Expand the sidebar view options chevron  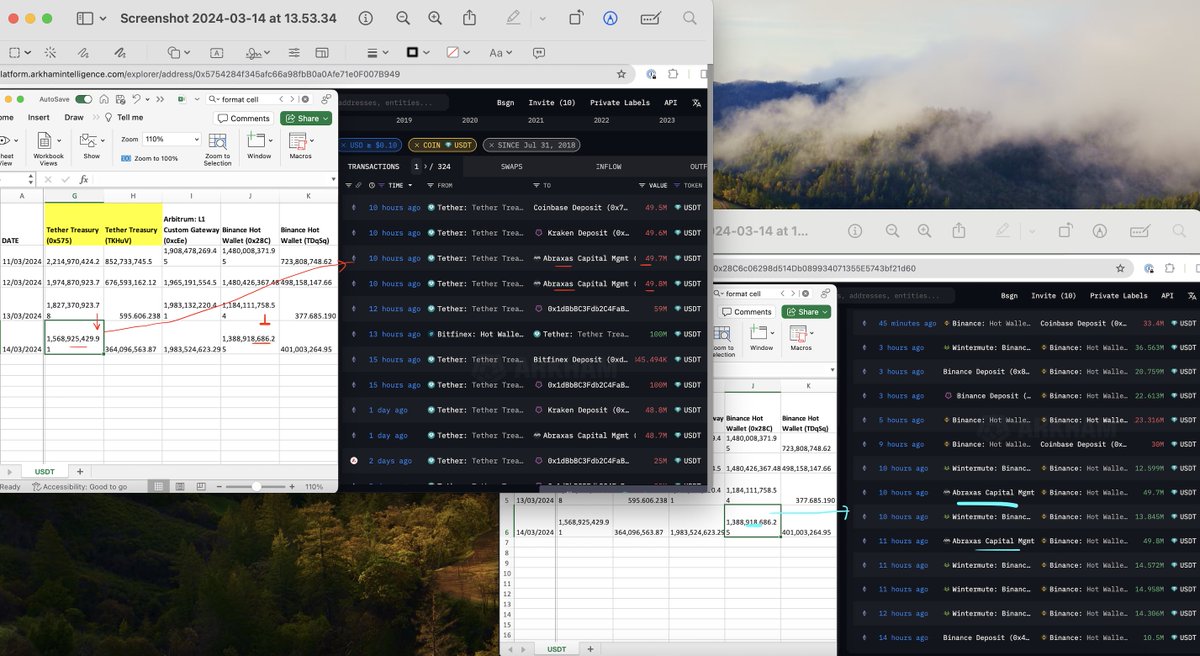coord(104,18)
